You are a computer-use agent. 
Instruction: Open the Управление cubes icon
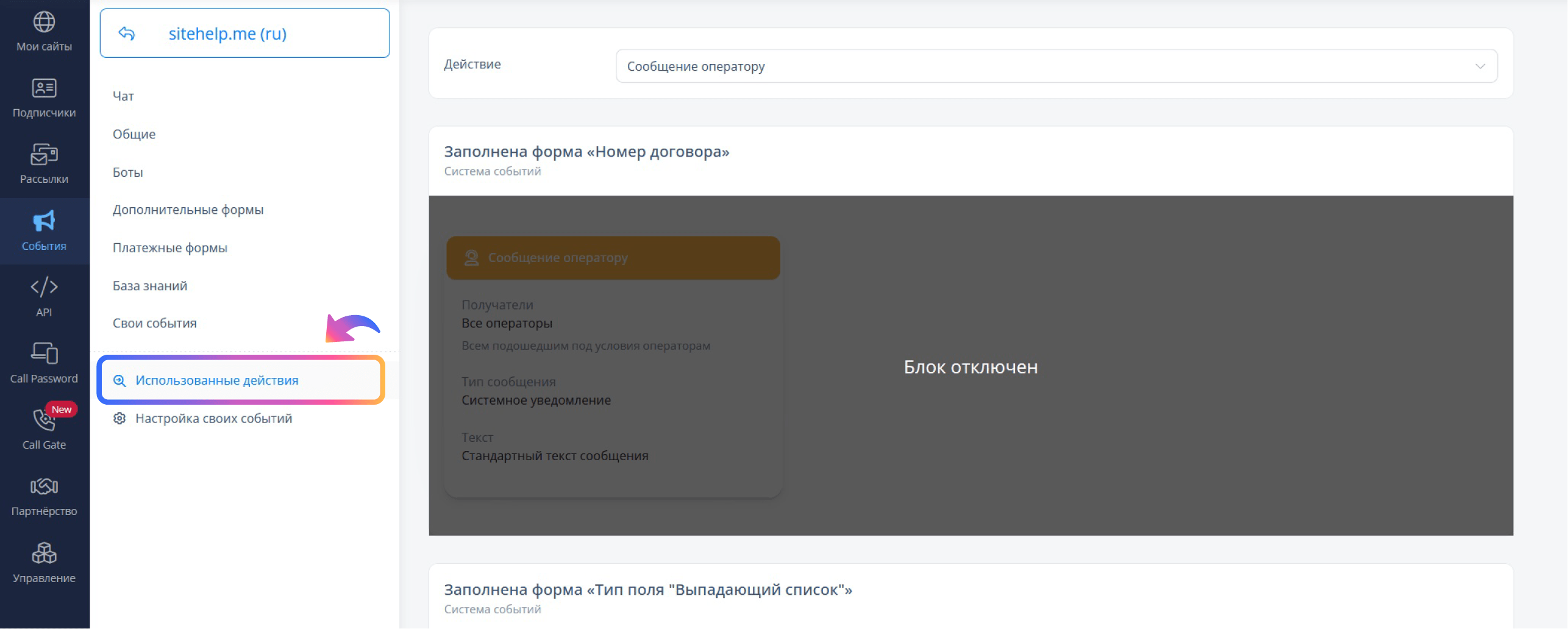pyautogui.click(x=44, y=553)
